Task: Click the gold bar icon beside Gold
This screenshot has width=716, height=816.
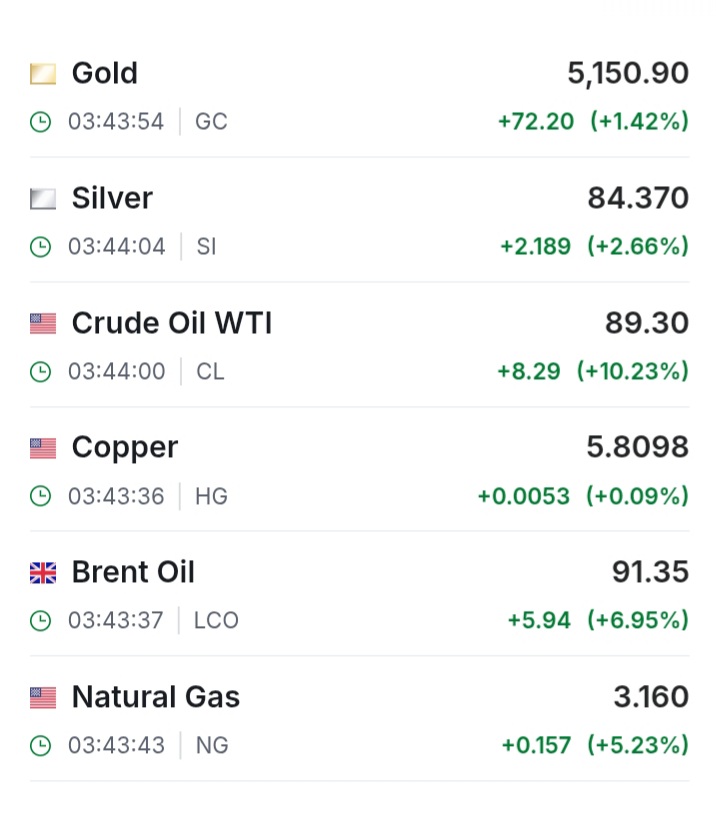Action: coord(43,74)
